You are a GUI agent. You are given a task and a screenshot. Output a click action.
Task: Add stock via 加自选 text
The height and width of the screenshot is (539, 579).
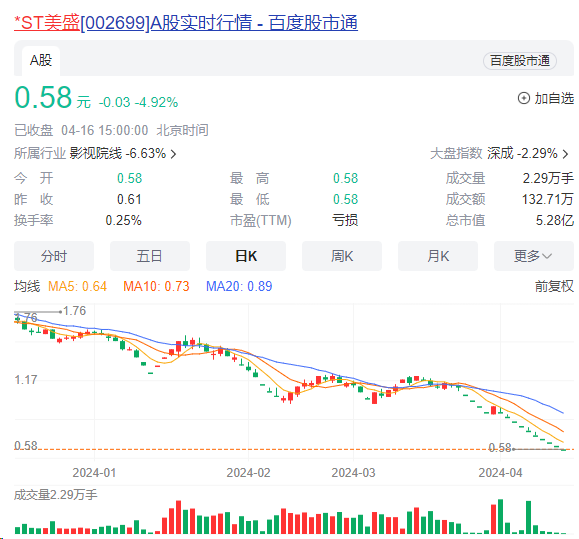coord(554,99)
